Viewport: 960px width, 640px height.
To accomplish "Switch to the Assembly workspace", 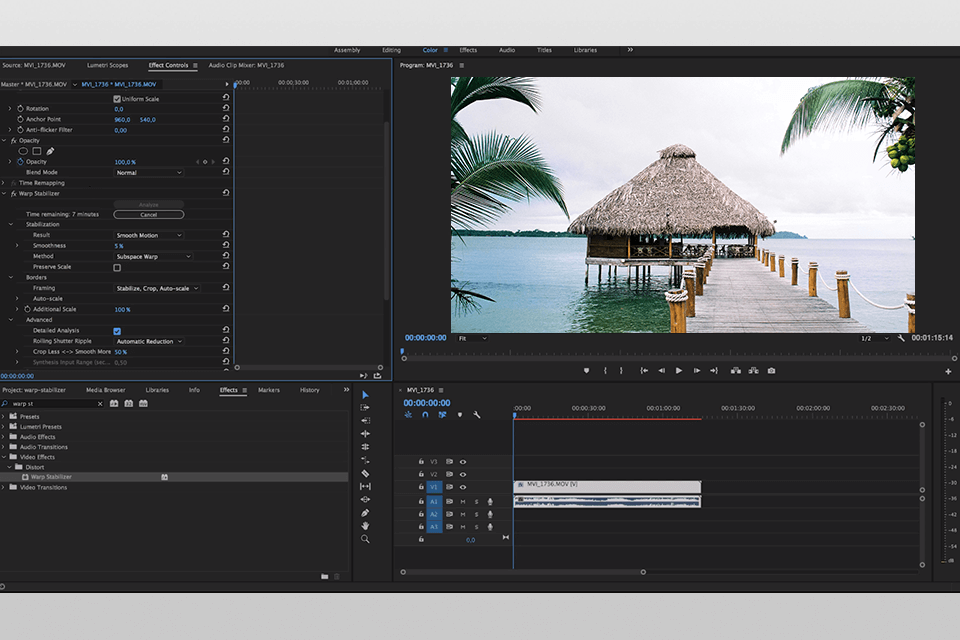I will tap(347, 50).
